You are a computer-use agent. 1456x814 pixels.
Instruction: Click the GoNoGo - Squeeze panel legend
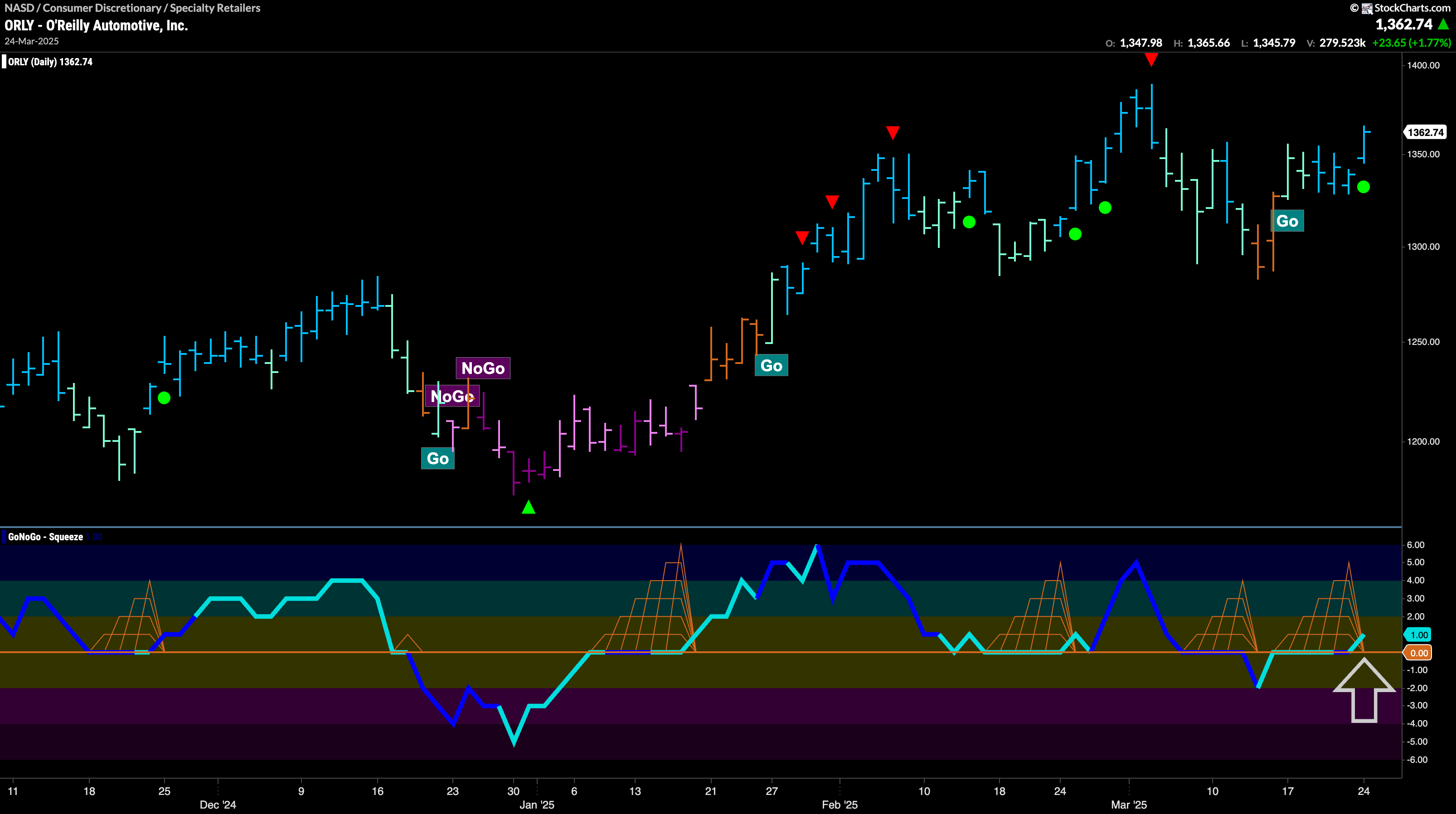tap(45, 537)
